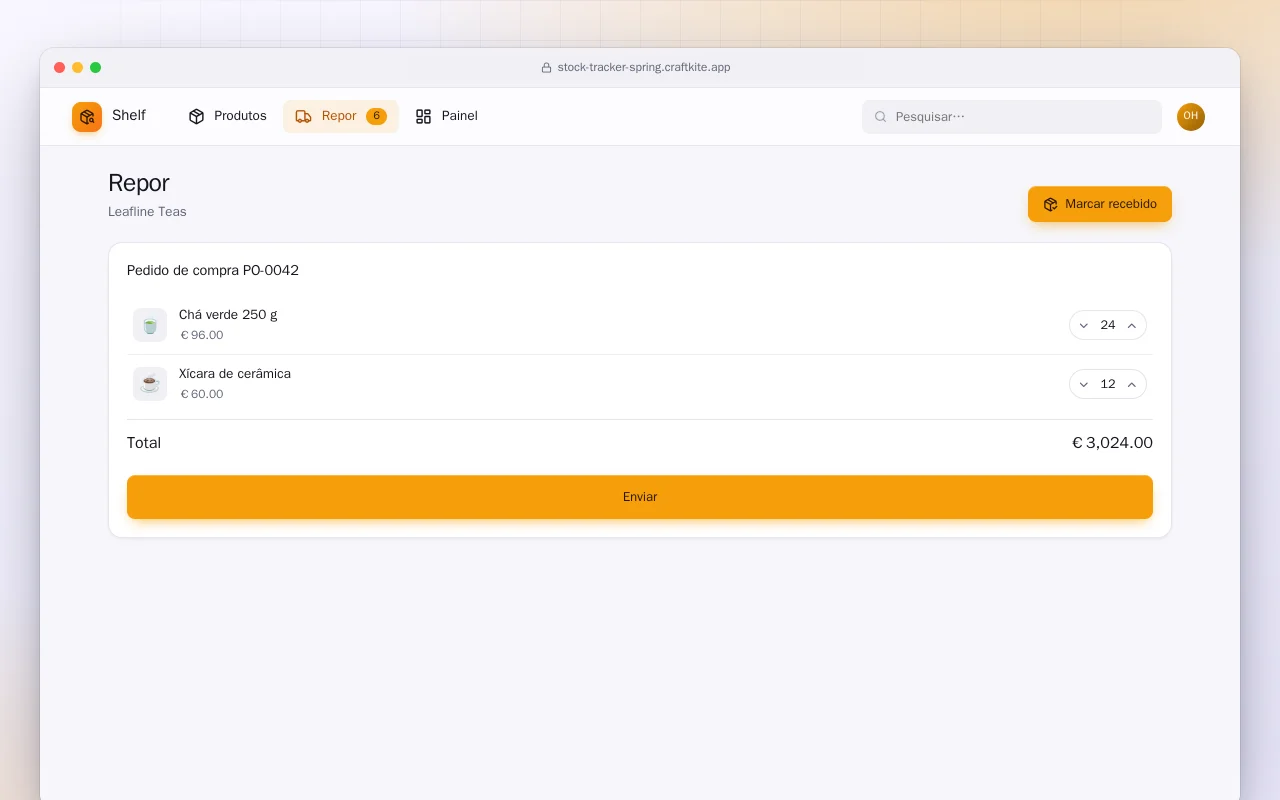Open the OH user avatar

pyautogui.click(x=1191, y=117)
